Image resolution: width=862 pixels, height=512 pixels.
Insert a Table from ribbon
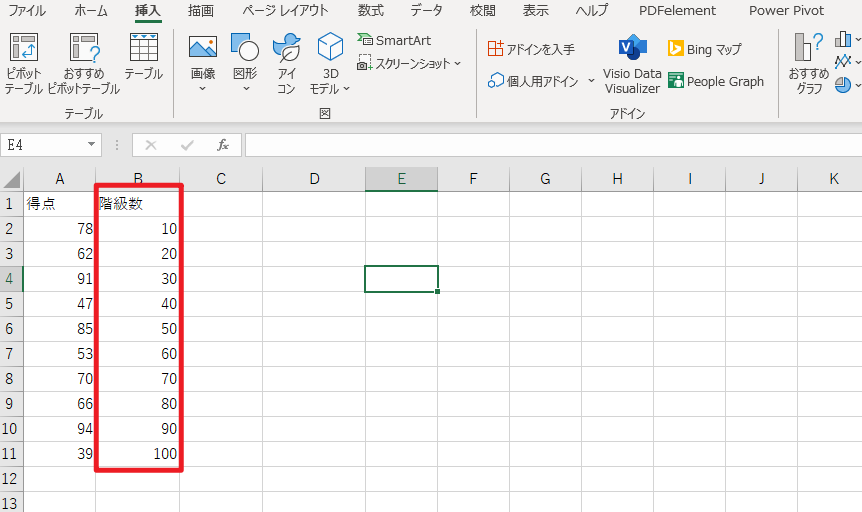click(143, 57)
